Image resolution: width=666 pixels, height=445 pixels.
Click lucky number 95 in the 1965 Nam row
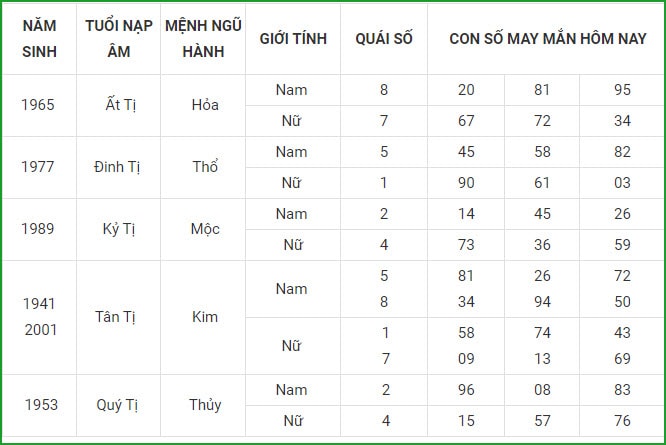(622, 90)
